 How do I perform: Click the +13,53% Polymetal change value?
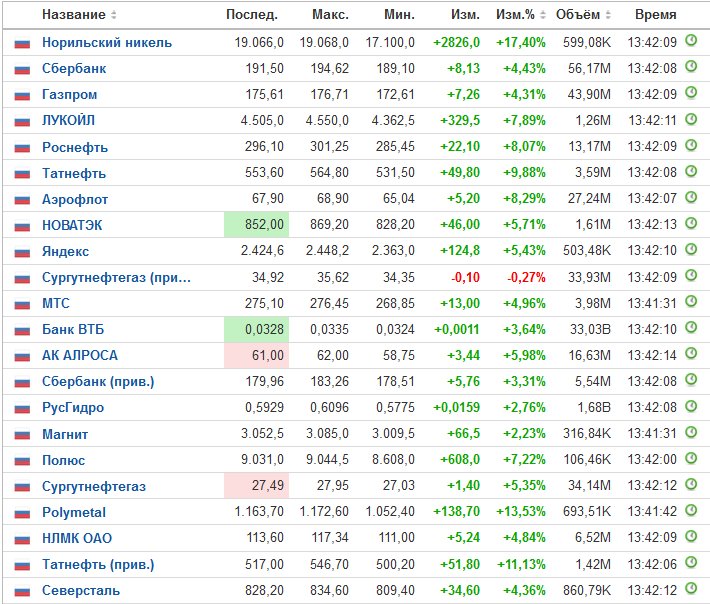pos(521,512)
